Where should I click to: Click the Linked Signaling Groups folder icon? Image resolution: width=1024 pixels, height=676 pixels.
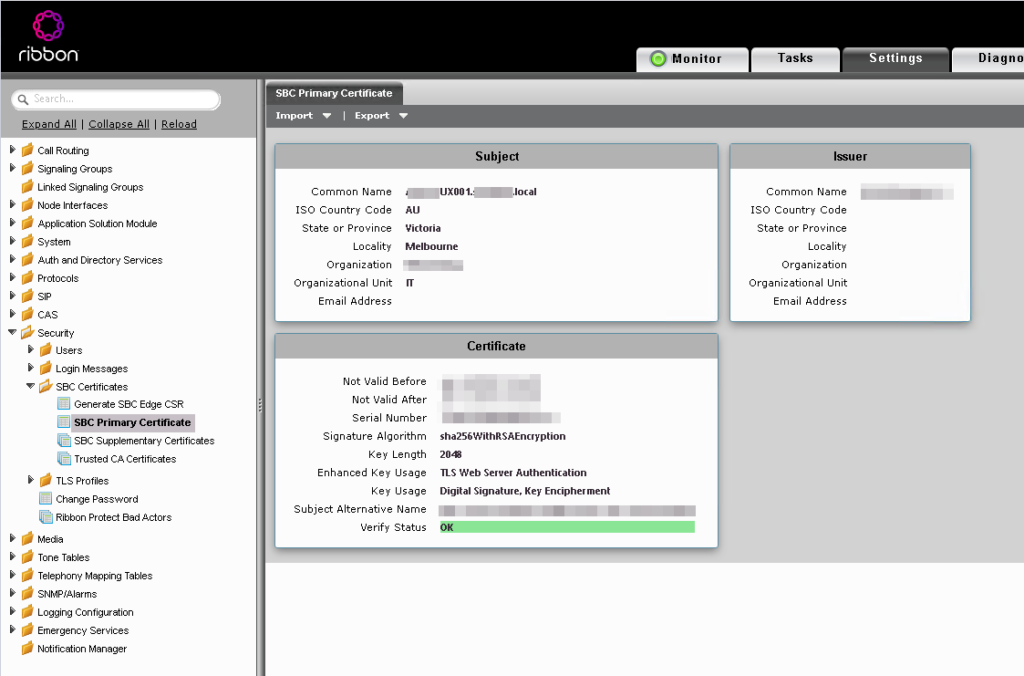point(27,187)
